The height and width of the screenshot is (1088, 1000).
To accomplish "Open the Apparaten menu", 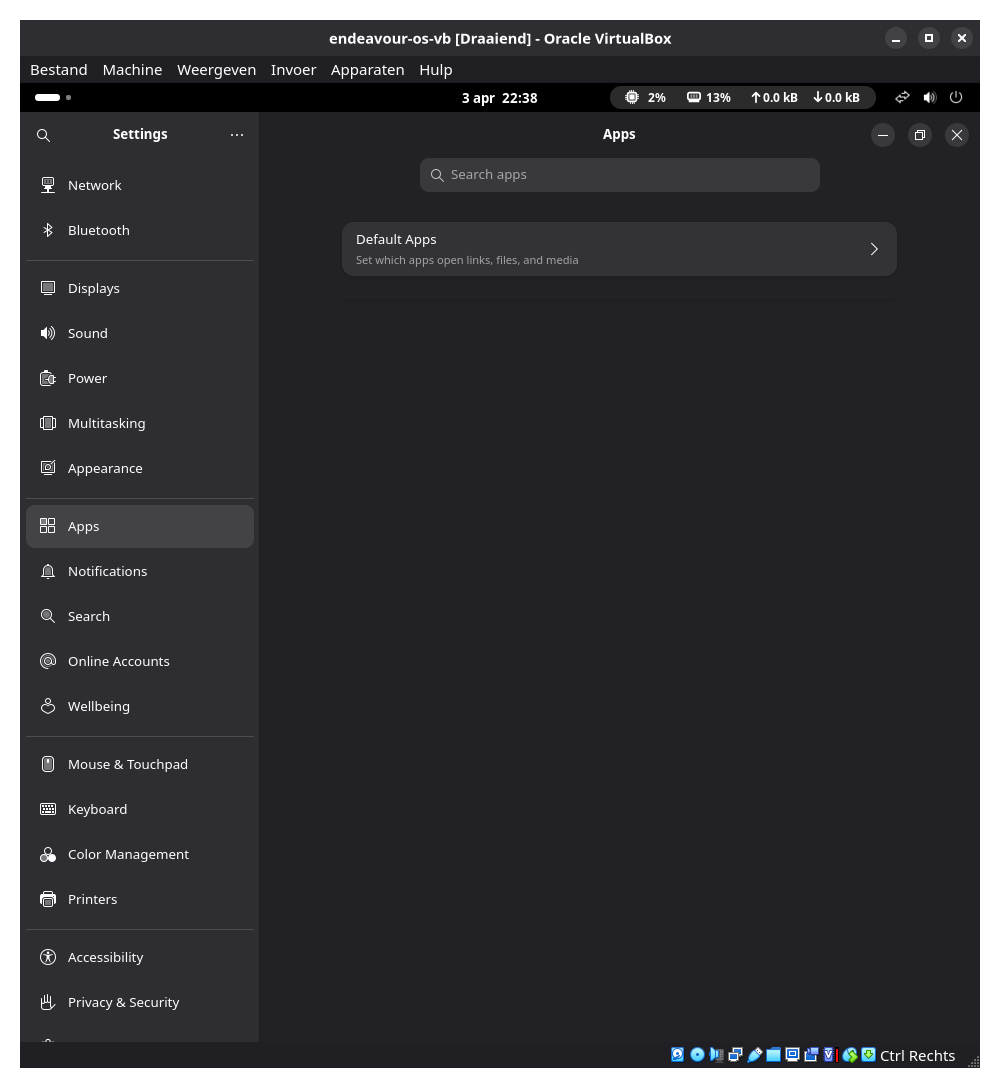I will [367, 69].
